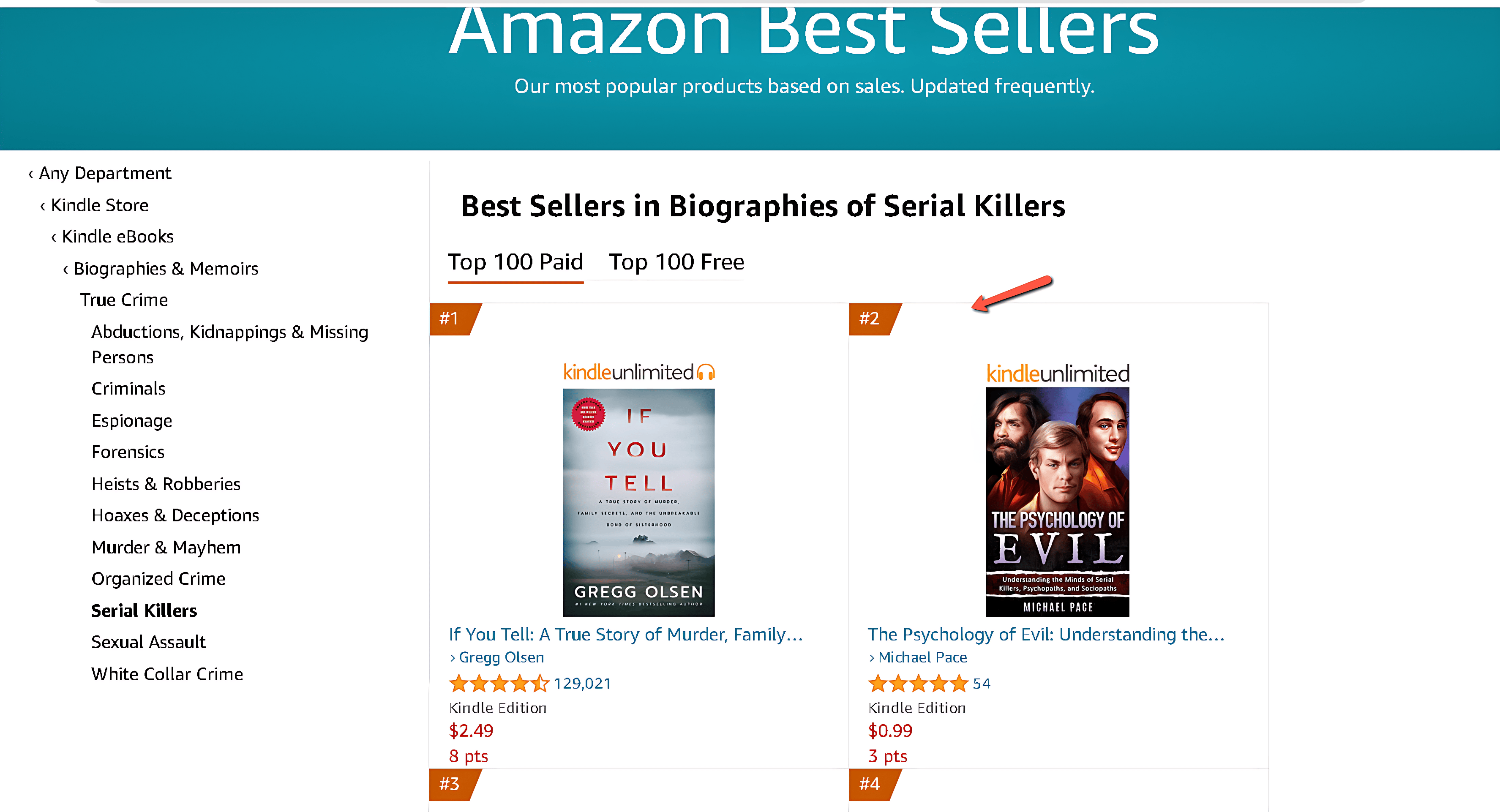The height and width of the screenshot is (812, 1500).
Task: Open the Kindle Unlimited logo above If You Tell
Action: pos(639,371)
